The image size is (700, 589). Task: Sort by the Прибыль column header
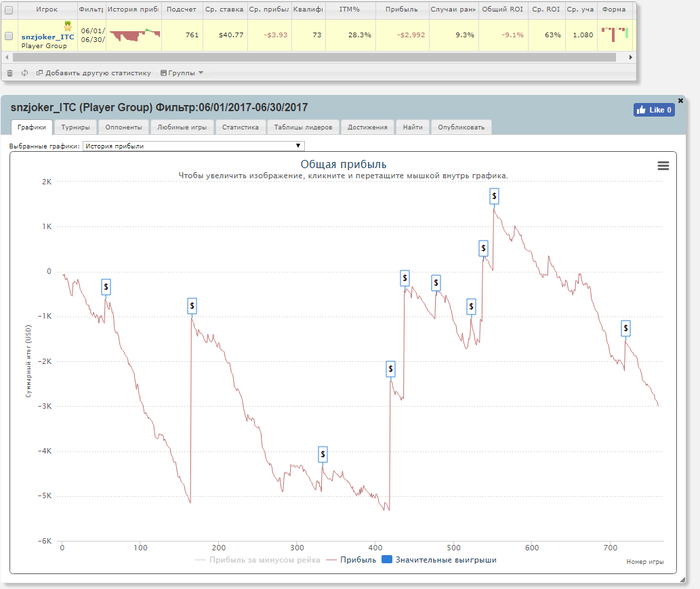point(402,9)
